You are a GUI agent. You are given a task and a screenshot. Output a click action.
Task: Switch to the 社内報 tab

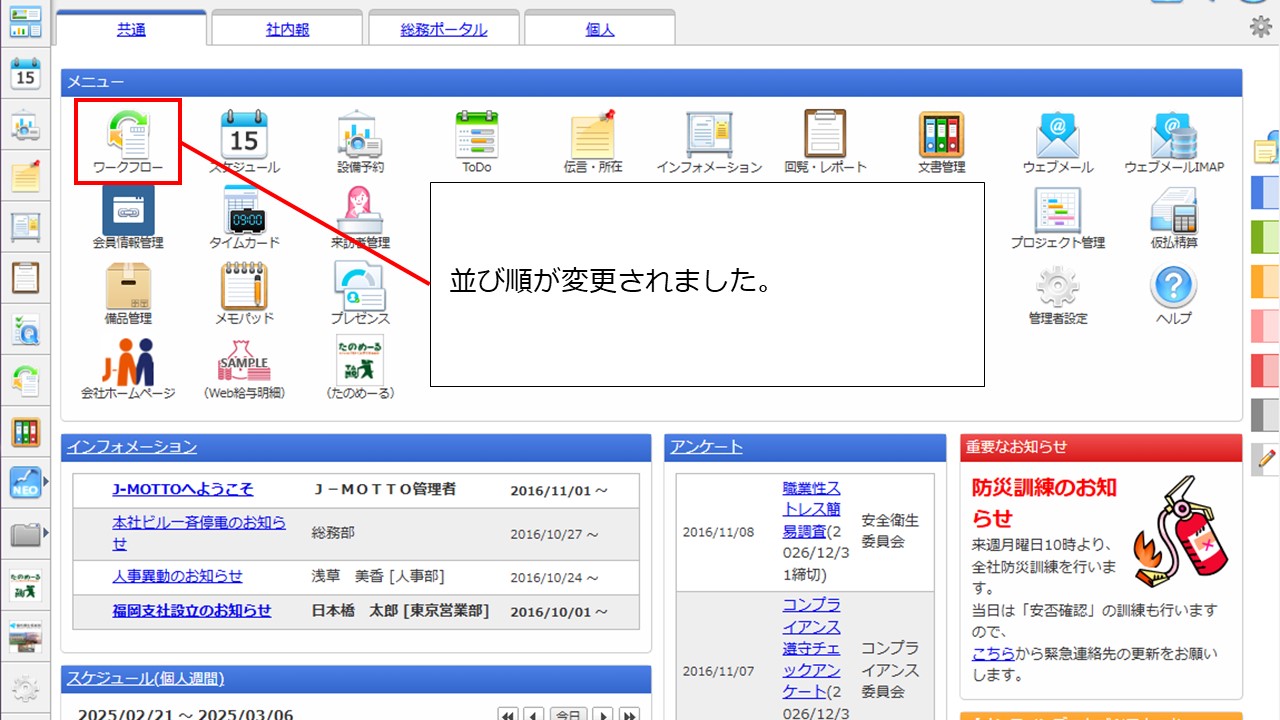[288, 30]
